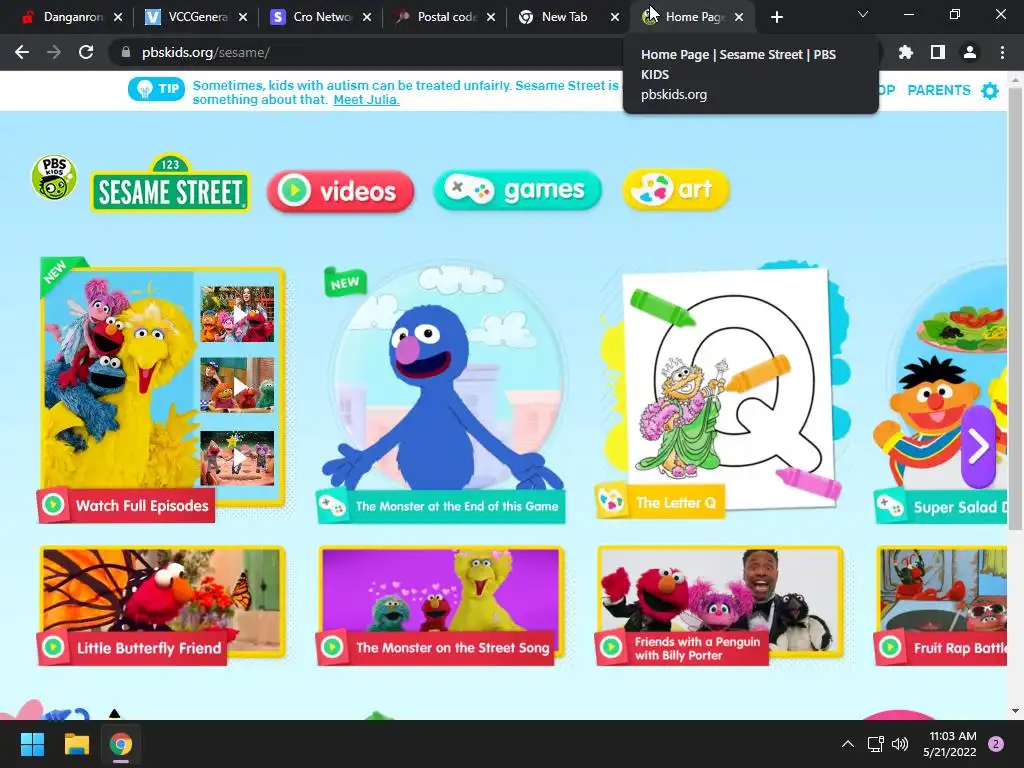Go back in browser
1024x768 pixels.
click(22, 52)
